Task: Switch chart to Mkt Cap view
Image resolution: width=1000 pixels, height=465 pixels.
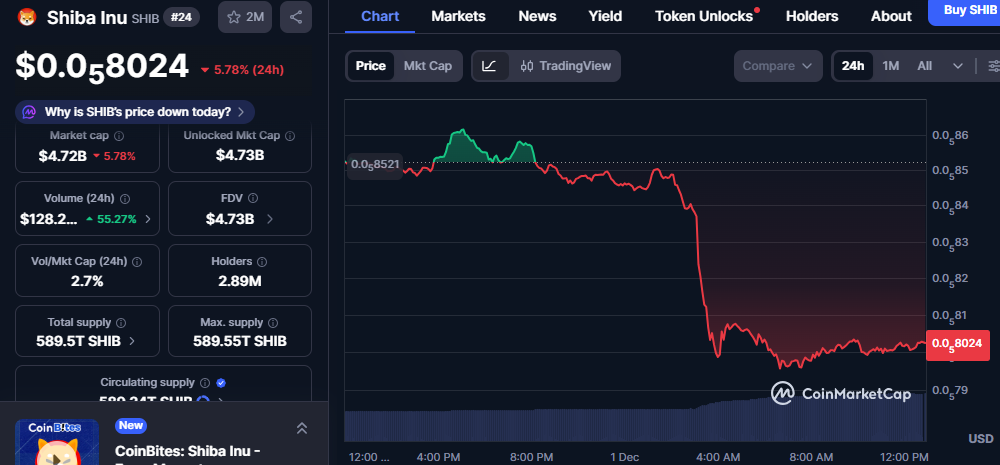Action: tap(427, 66)
